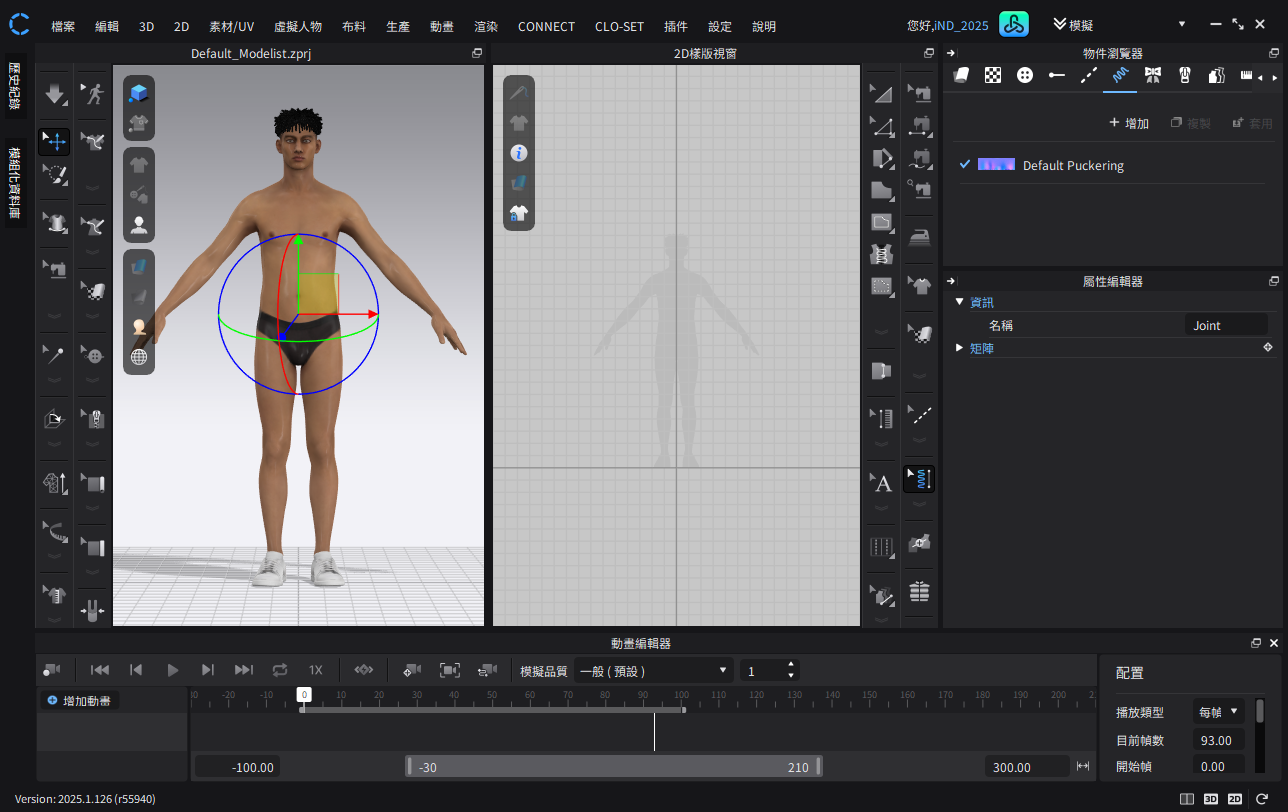Increase the simulation quality stepper value
This screenshot has width=1288, height=812.
791,664
